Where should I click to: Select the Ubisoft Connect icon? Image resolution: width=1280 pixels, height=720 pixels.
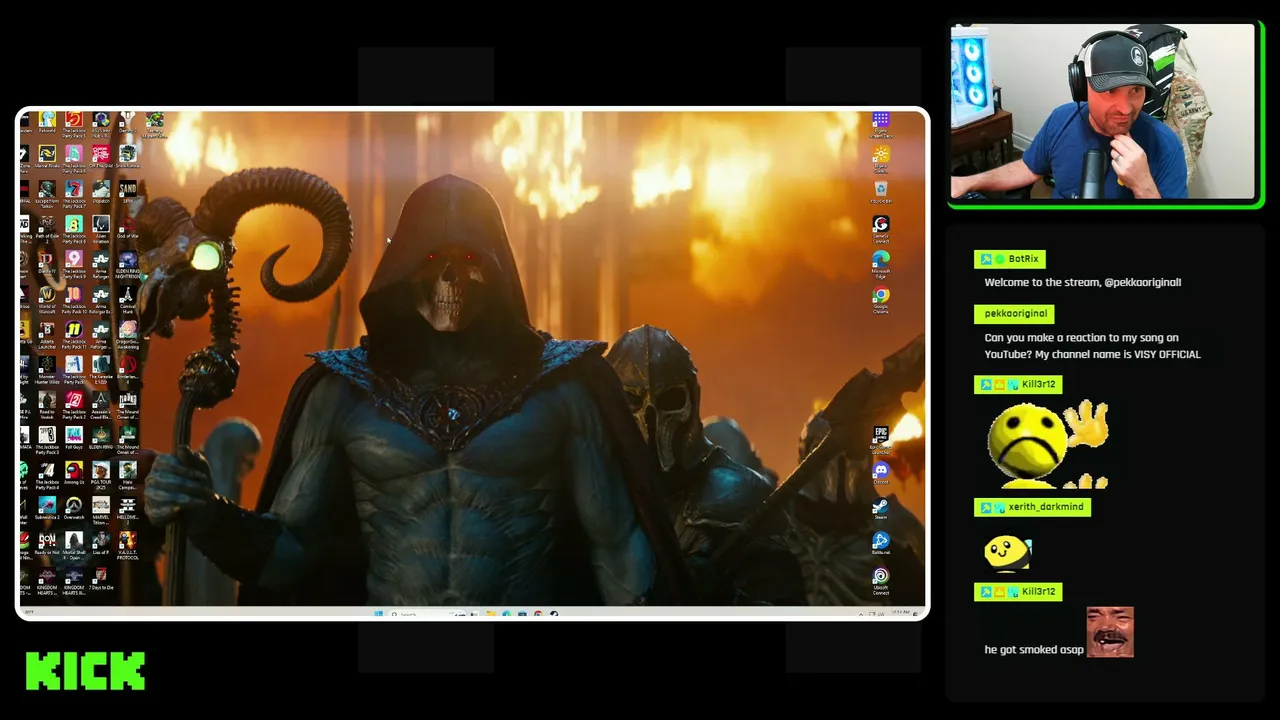tap(880, 580)
